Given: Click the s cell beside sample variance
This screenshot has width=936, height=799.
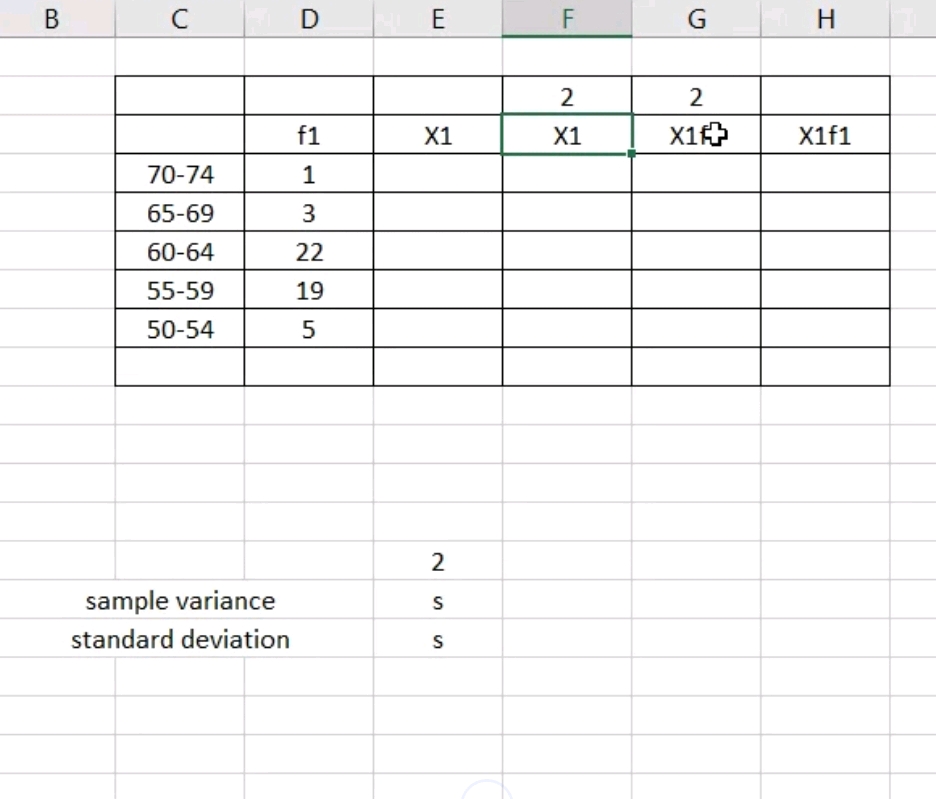Looking at the screenshot, I should [437, 601].
